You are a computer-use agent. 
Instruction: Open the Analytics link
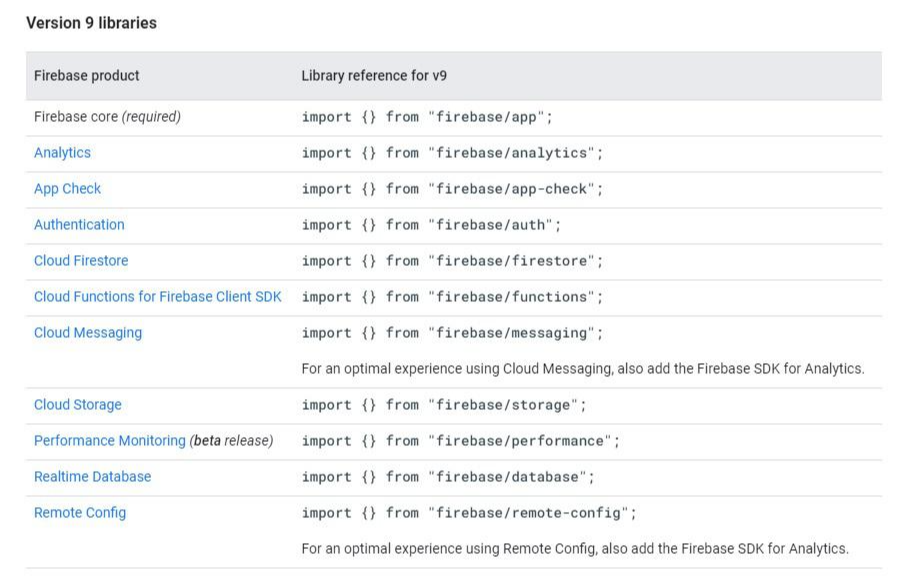tap(62, 153)
